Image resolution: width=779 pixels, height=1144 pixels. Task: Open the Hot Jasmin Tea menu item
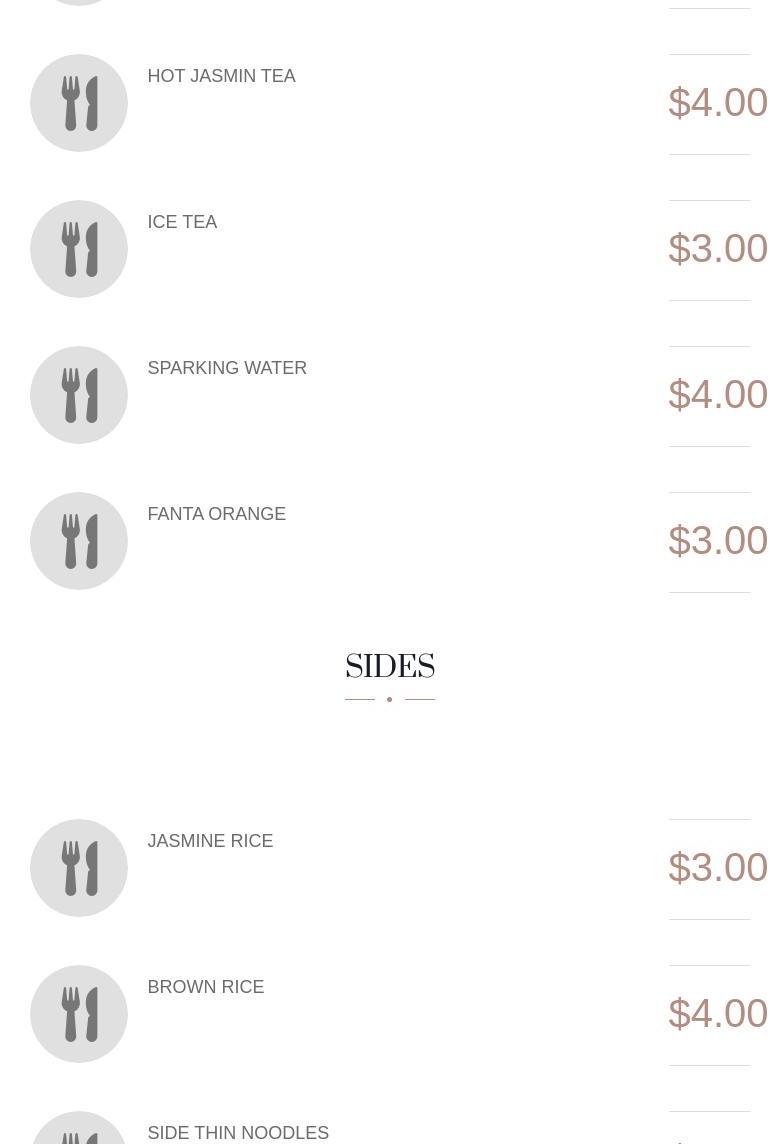pos(221,76)
